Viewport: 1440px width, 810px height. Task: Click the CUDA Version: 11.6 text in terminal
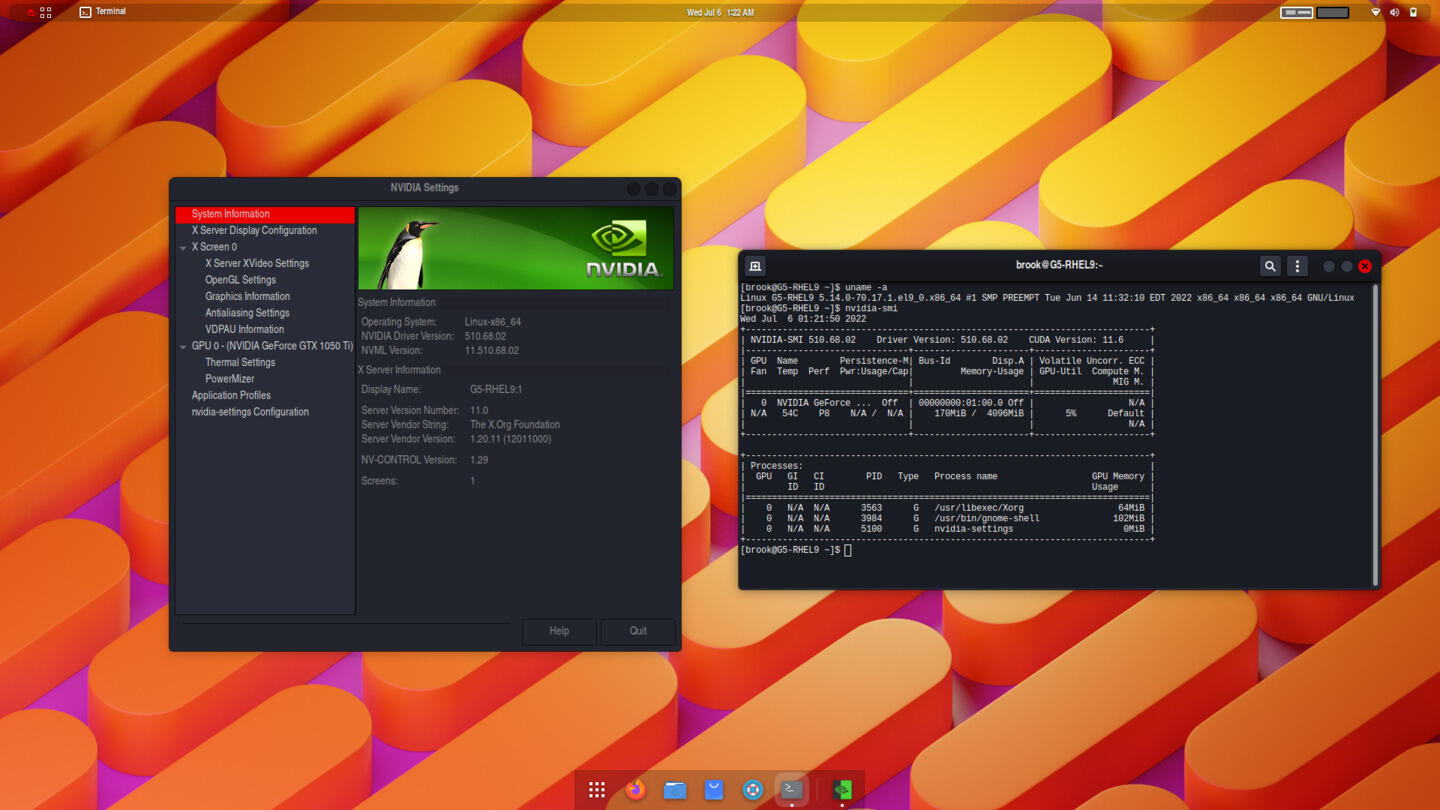(1076, 340)
